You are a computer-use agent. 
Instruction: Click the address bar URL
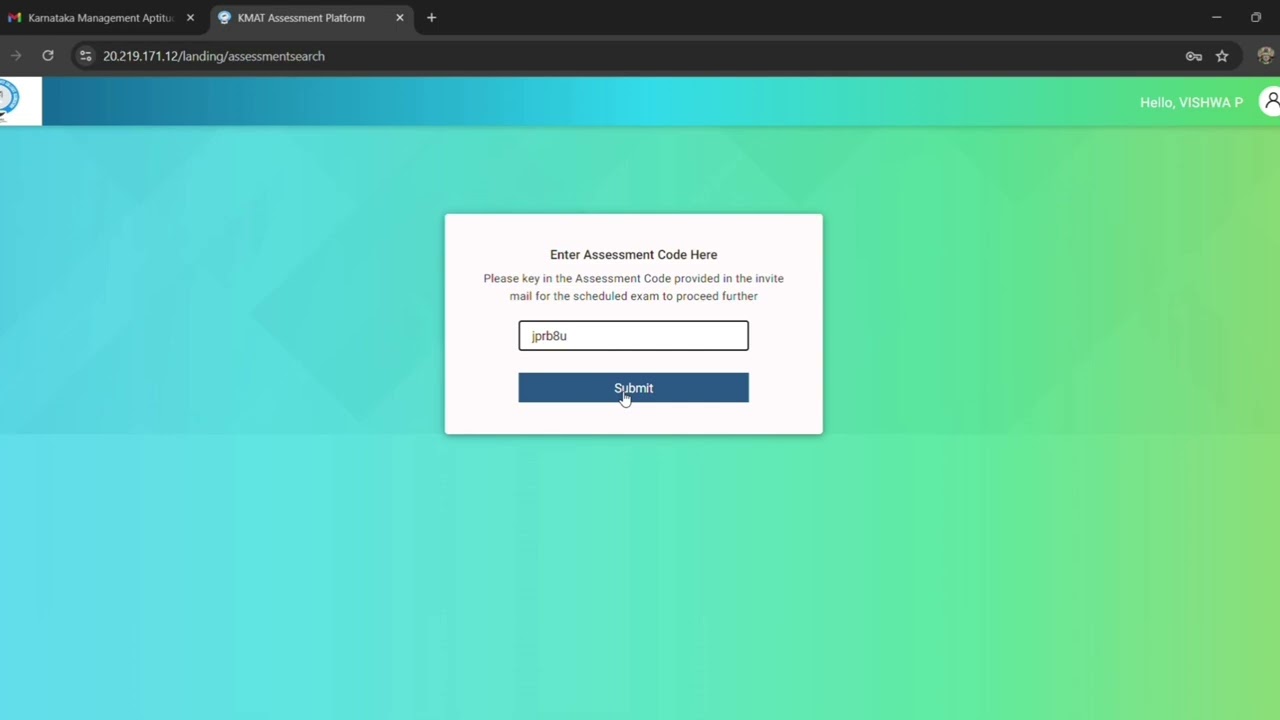tap(214, 56)
